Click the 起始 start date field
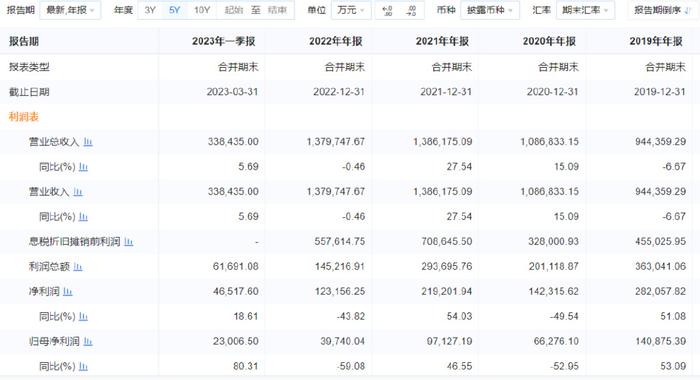Image resolution: width=700 pixels, height=380 pixels. (x=234, y=10)
